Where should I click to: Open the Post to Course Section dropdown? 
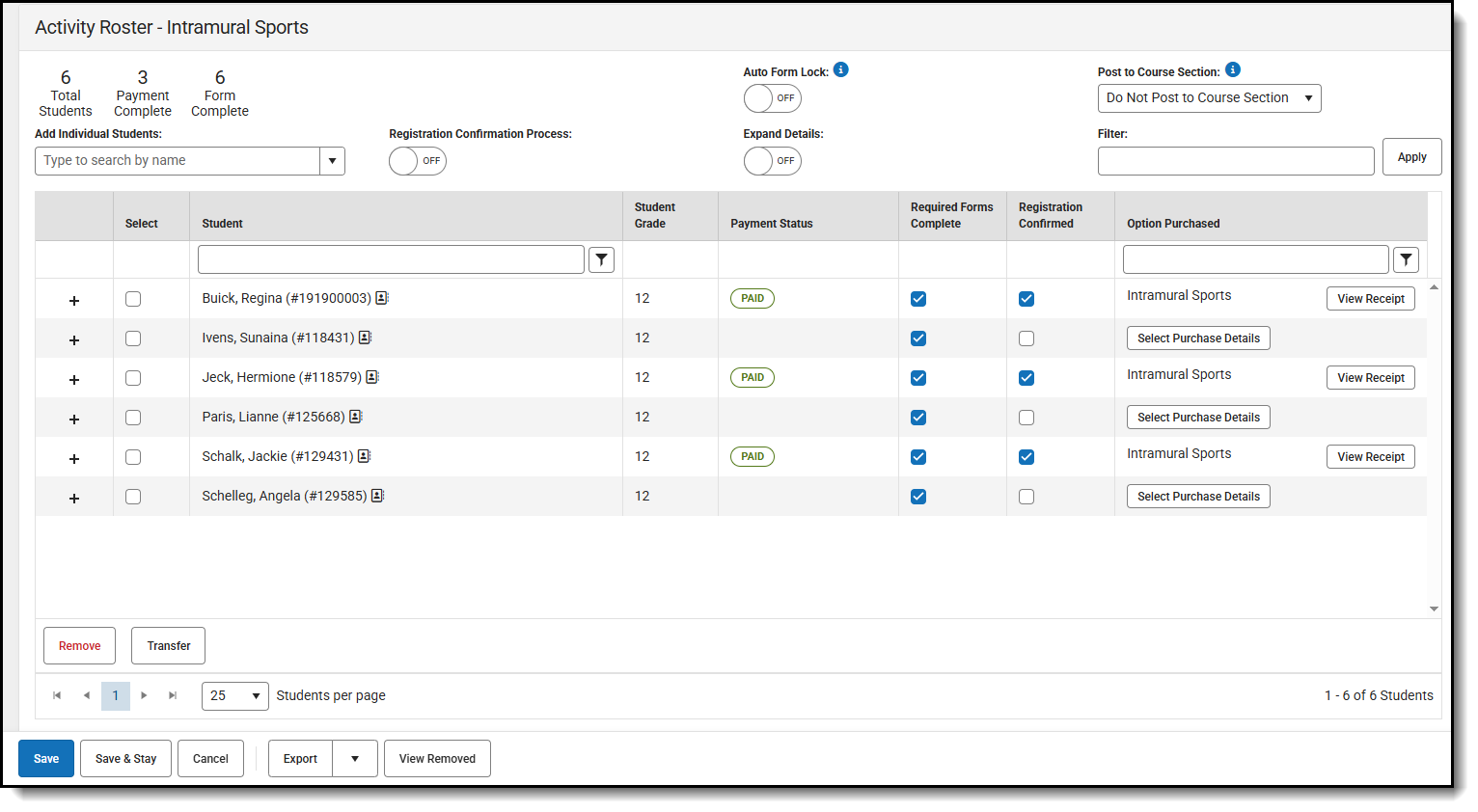1209,98
